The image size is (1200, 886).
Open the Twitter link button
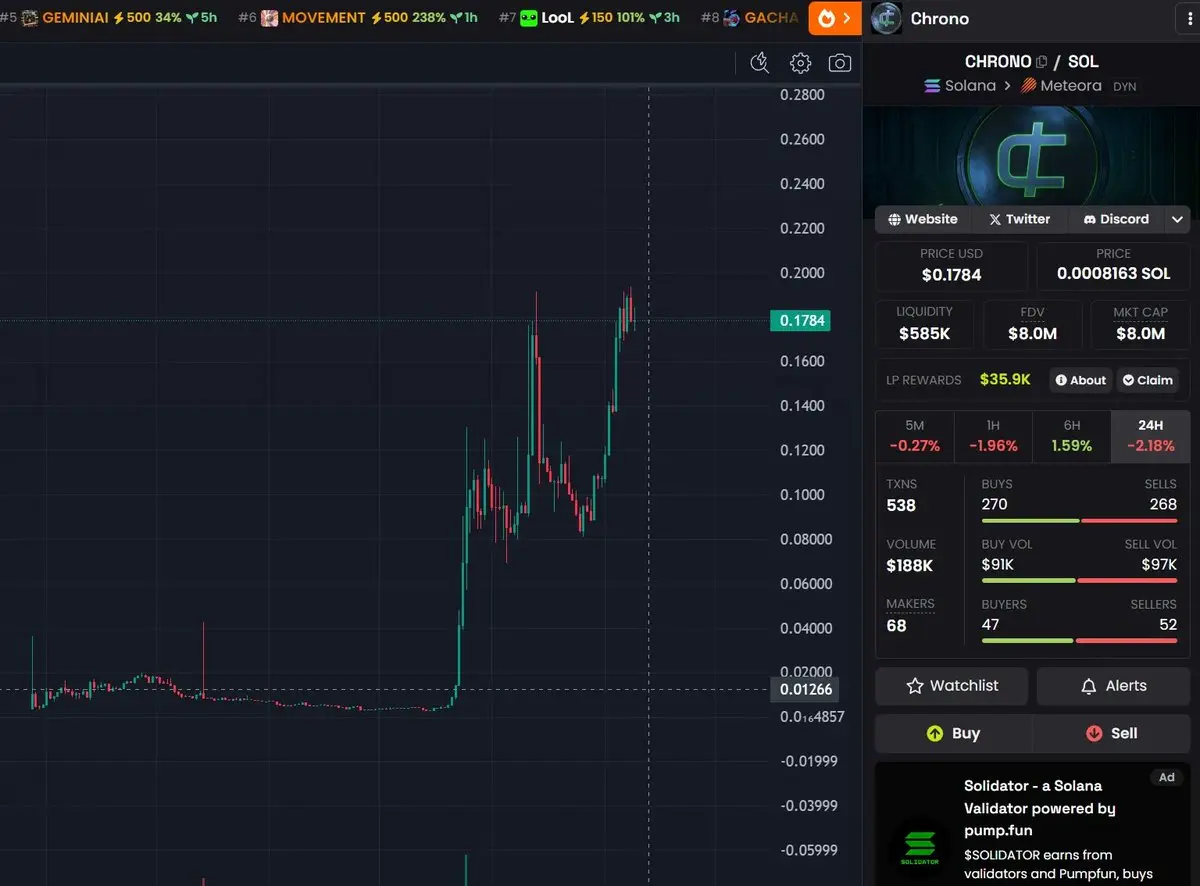[1020, 219]
